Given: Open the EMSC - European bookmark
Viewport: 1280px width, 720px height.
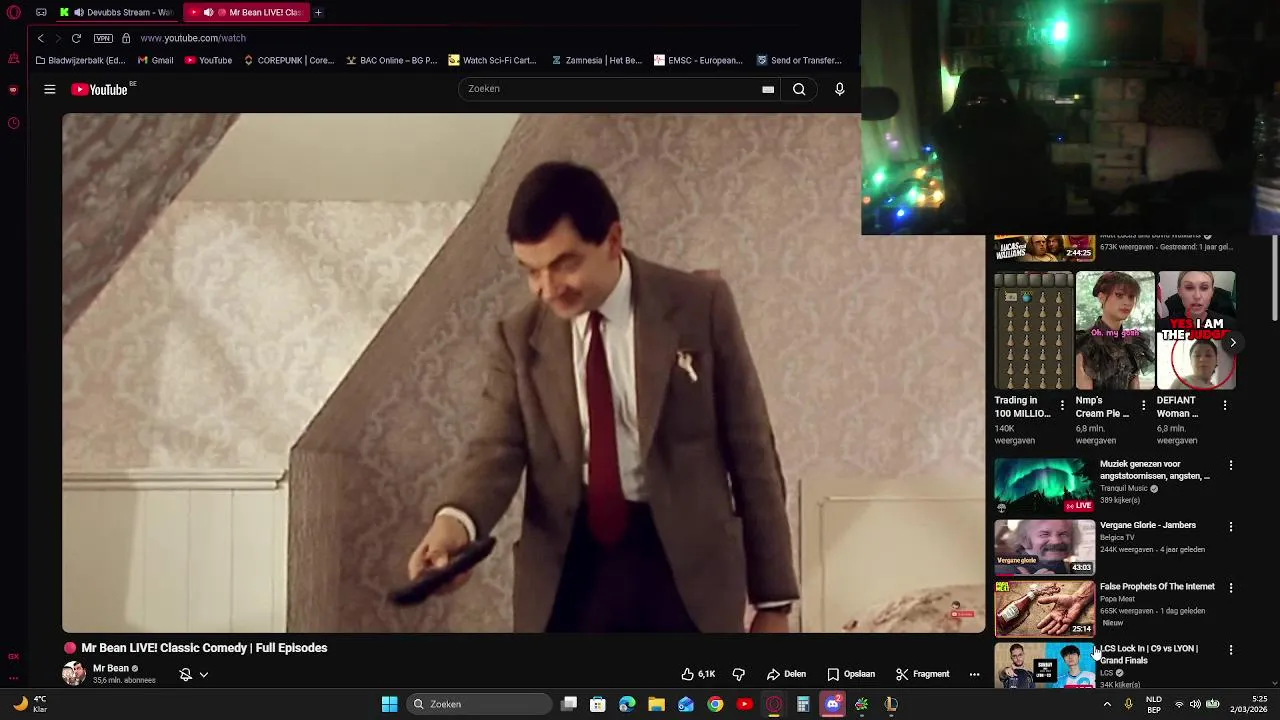Looking at the screenshot, I should [698, 60].
